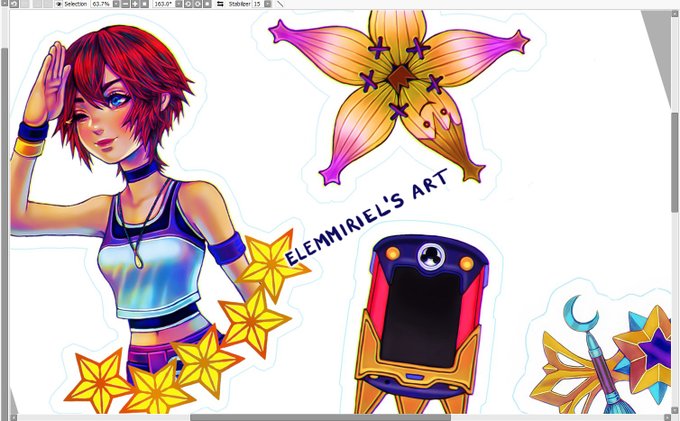Open the zoom percentage dropdown arrow
680x421 pixels.
pos(116,4)
